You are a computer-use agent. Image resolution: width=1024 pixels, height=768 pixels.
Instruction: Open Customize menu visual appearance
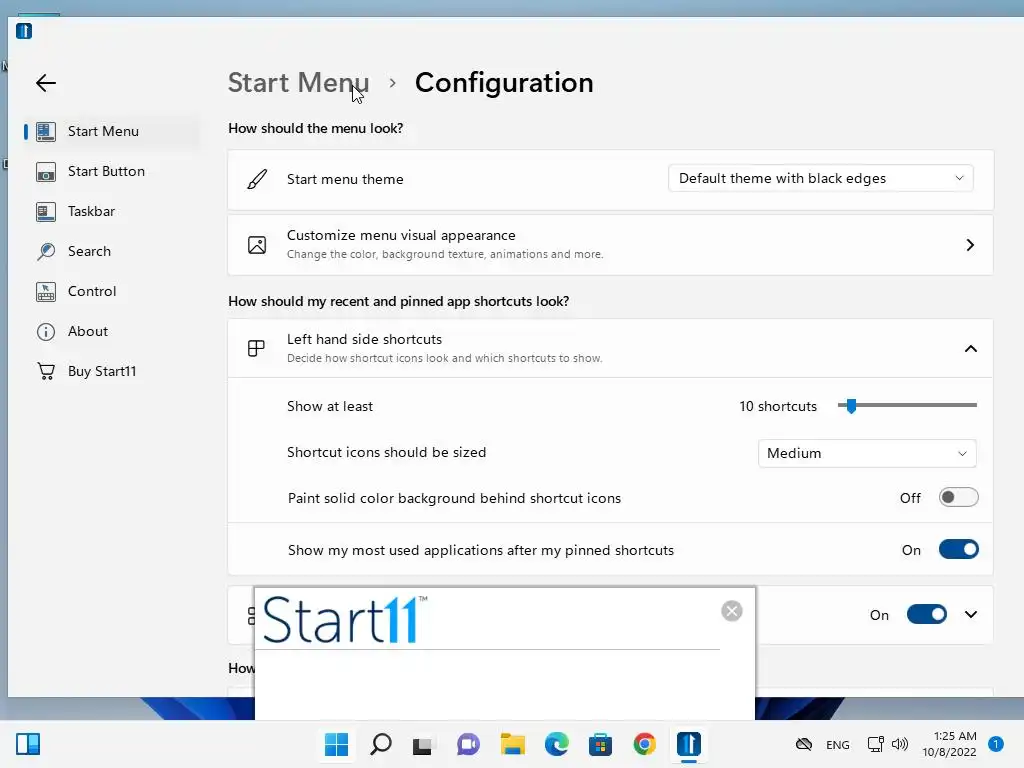610,245
